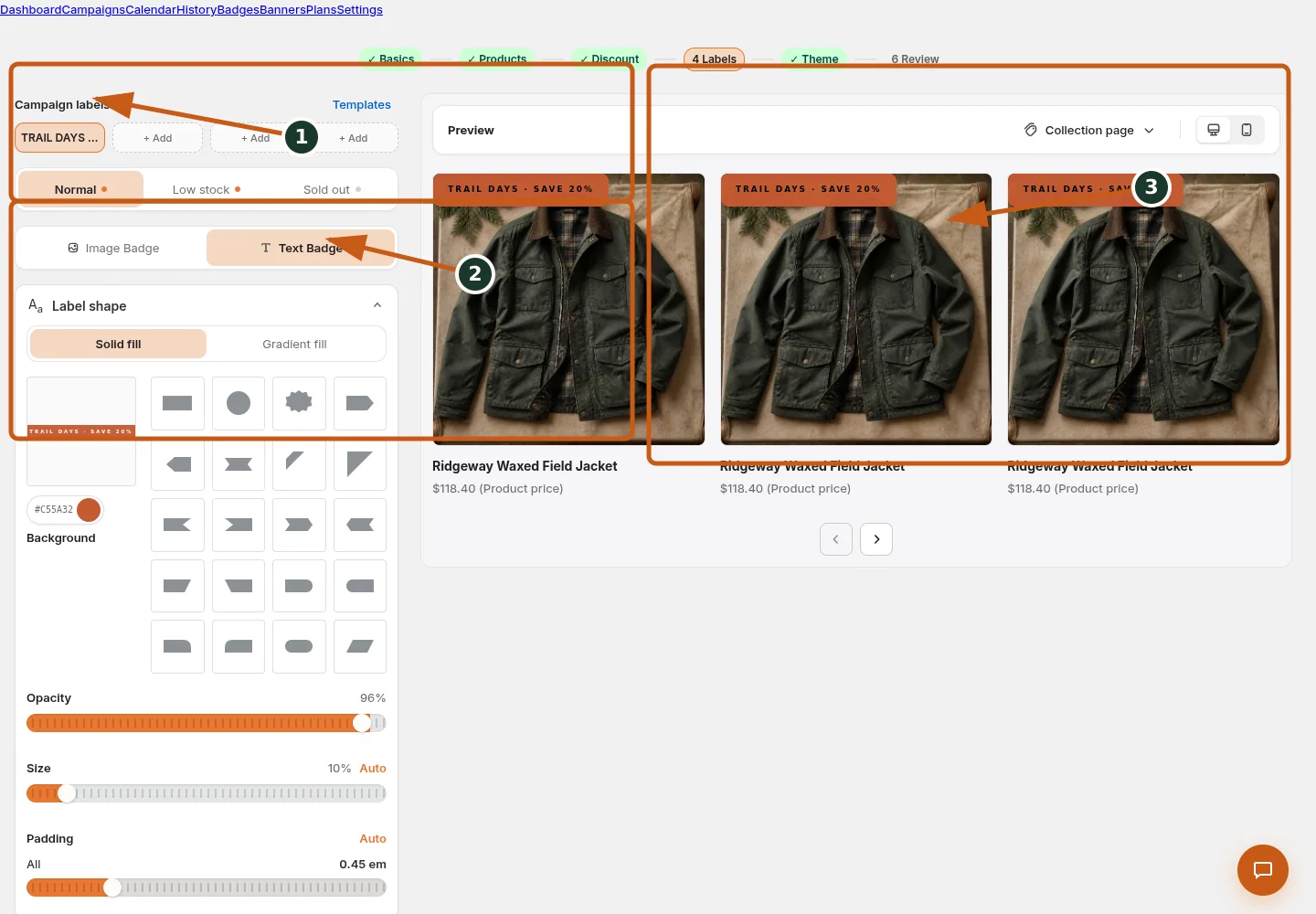This screenshot has width=1316, height=914.
Task: Switch to the Sold out tab
Action: tap(333, 189)
